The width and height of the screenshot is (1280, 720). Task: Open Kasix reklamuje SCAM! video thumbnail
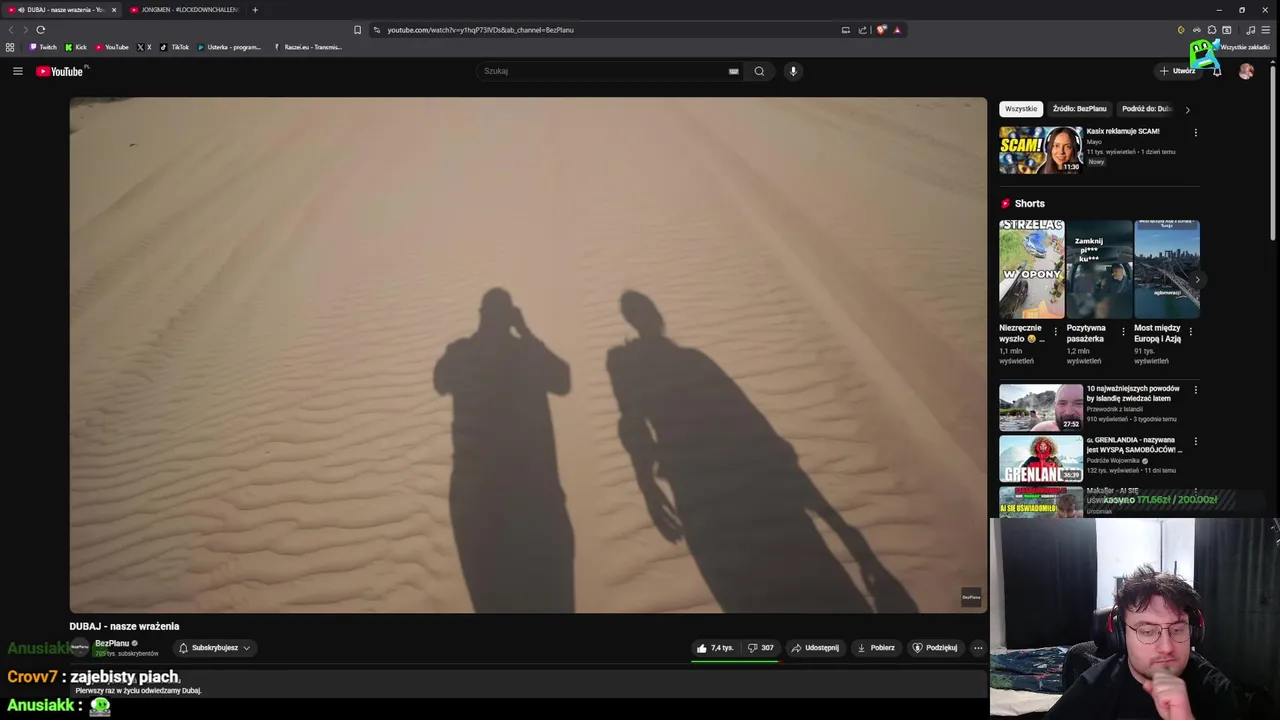click(1041, 150)
